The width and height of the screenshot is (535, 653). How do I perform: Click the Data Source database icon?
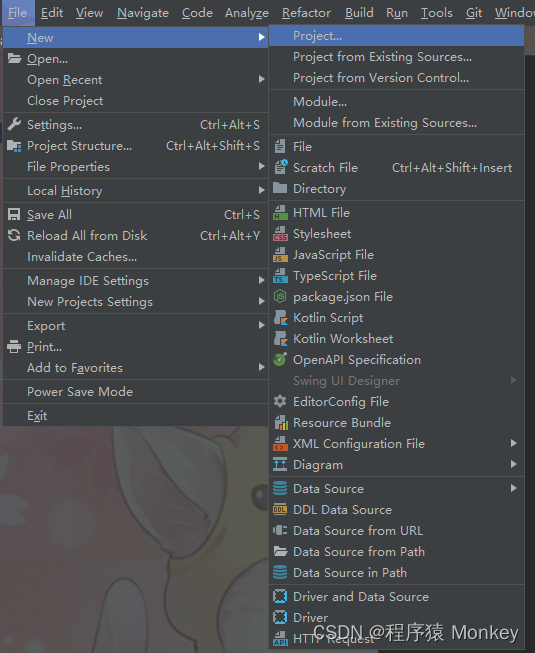click(x=280, y=488)
